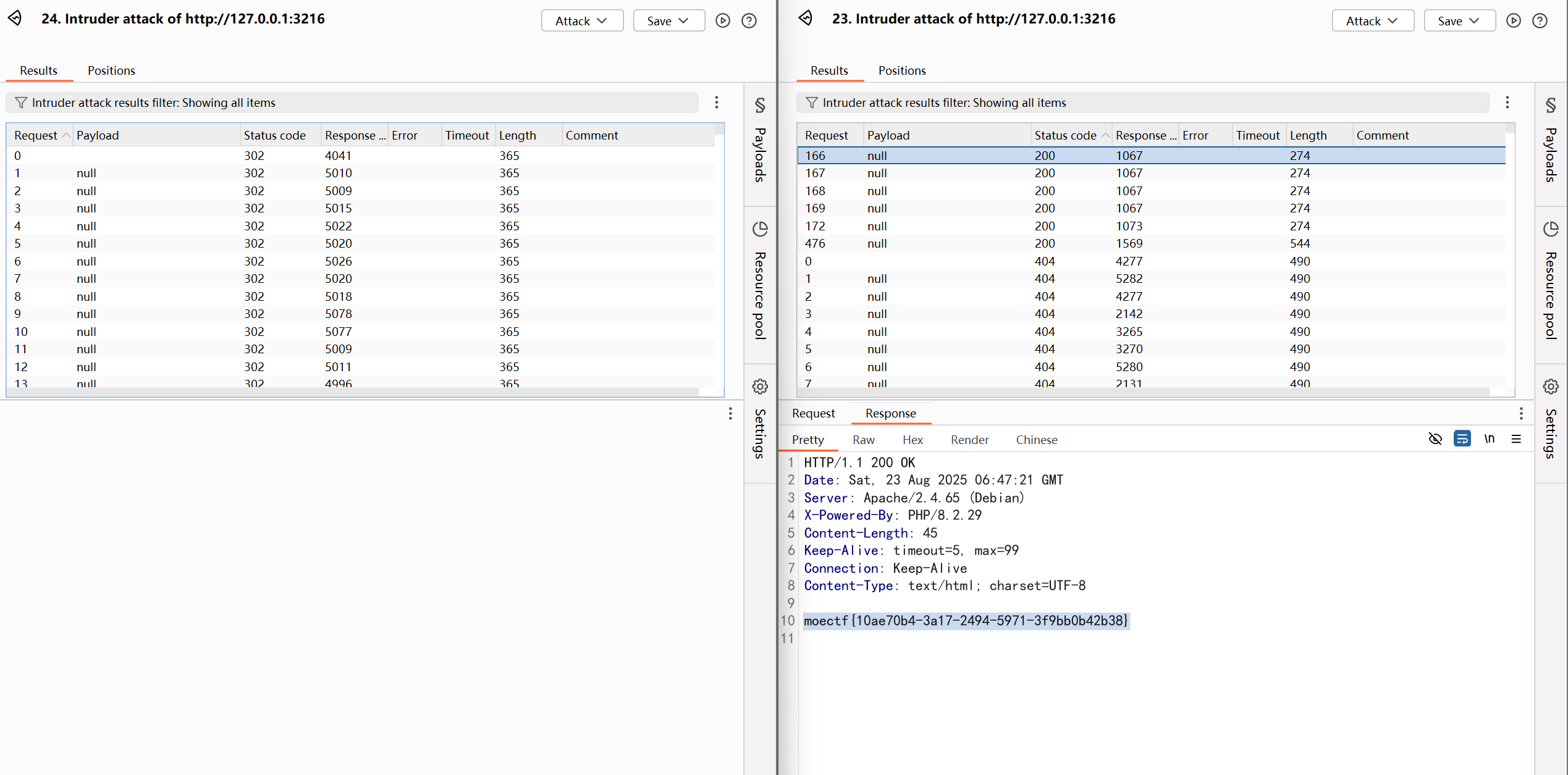Open the response viewer hamburger menu icon
The height and width of the screenshot is (775, 1568).
click(x=1516, y=439)
